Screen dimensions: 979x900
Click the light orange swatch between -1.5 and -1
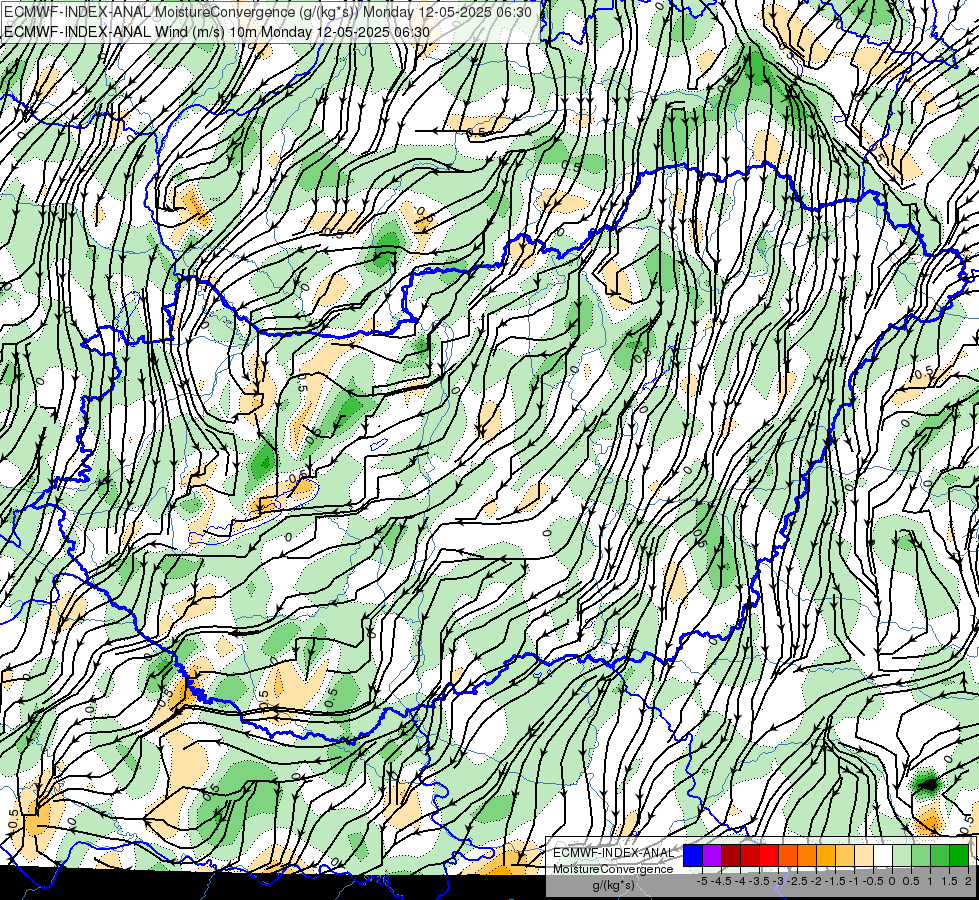click(845, 856)
